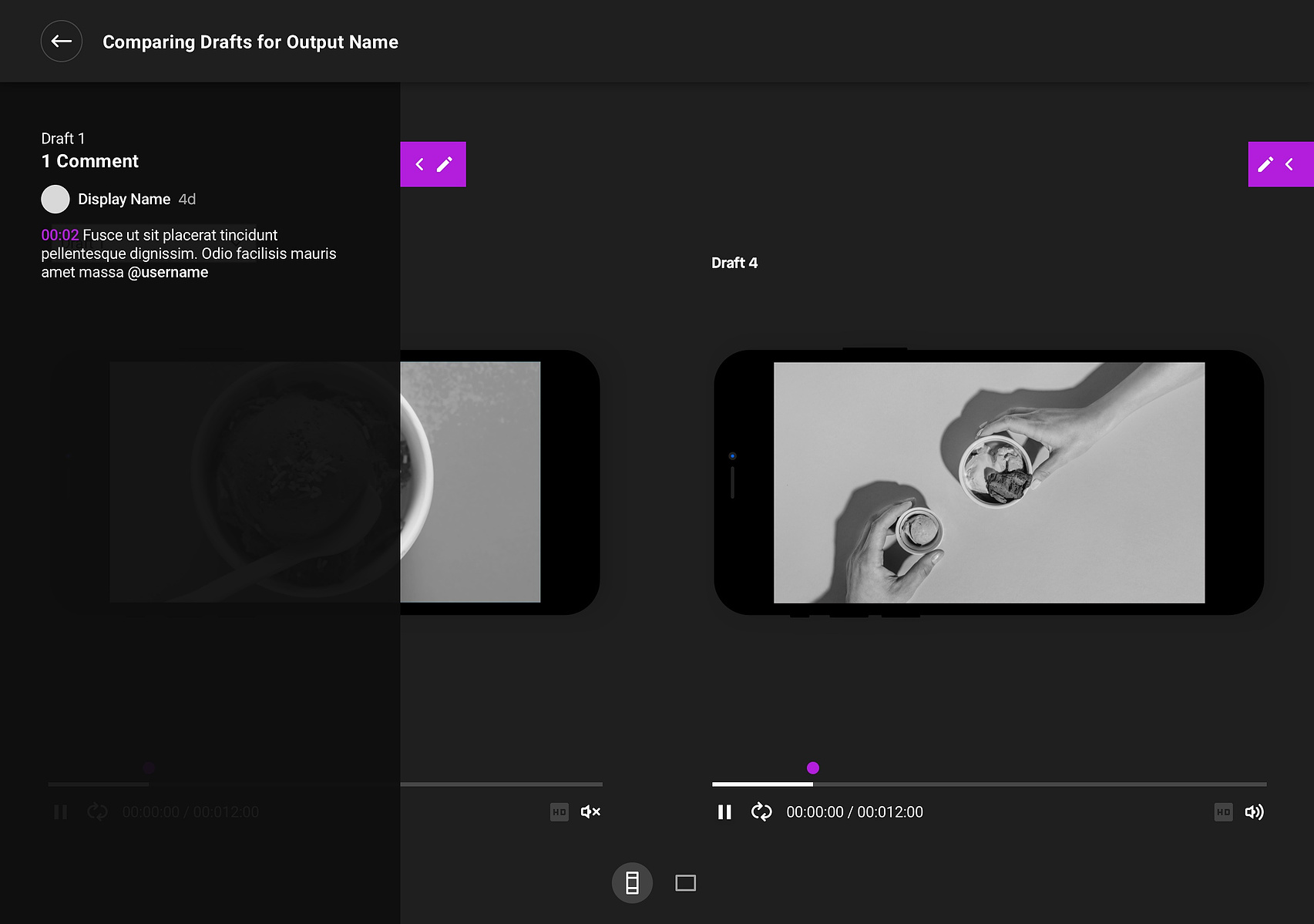
Task: Click the Draft 4 timecode 00:00:00 / 00:012:00
Action: pos(855,811)
